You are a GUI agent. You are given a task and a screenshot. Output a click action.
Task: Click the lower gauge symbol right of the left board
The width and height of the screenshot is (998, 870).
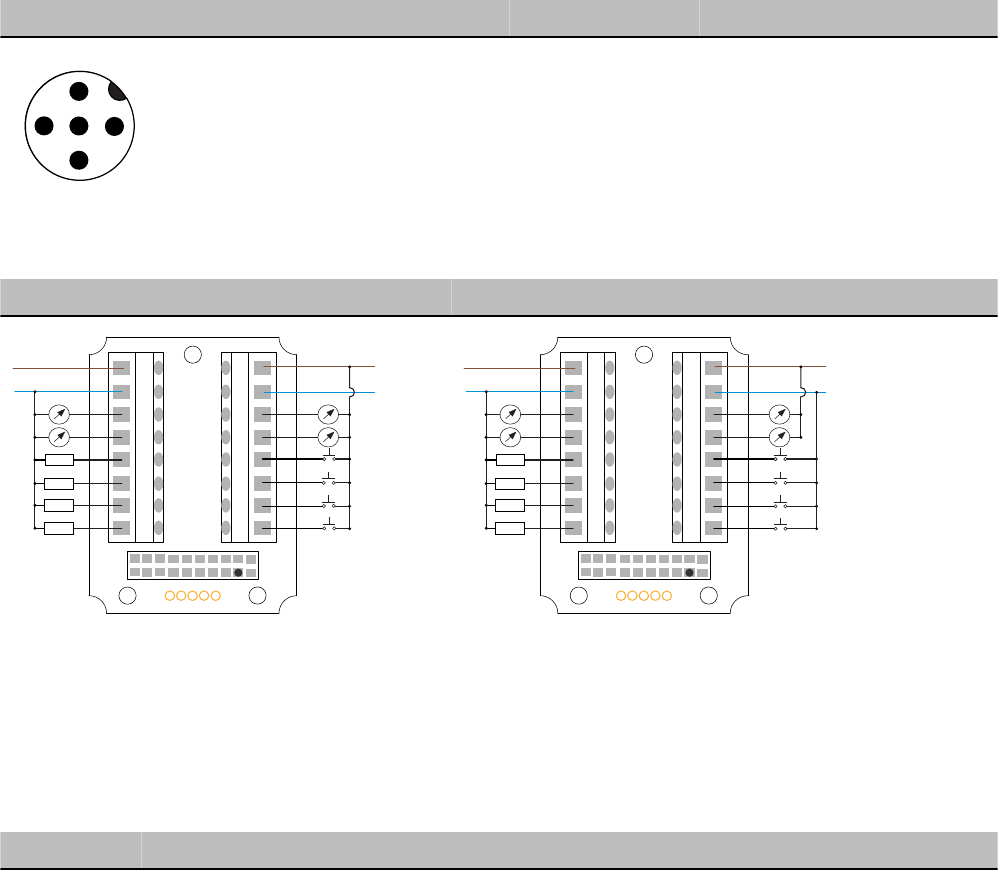pyautogui.click(x=328, y=437)
